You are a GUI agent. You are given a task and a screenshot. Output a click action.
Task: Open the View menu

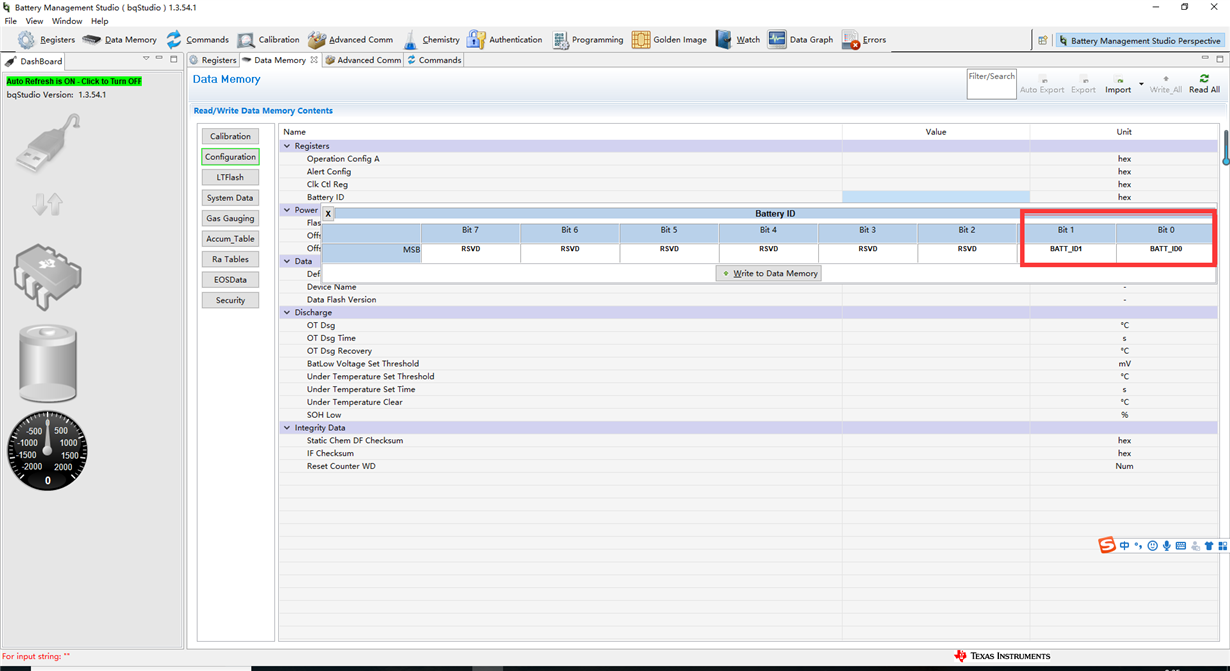[x=34, y=21]
